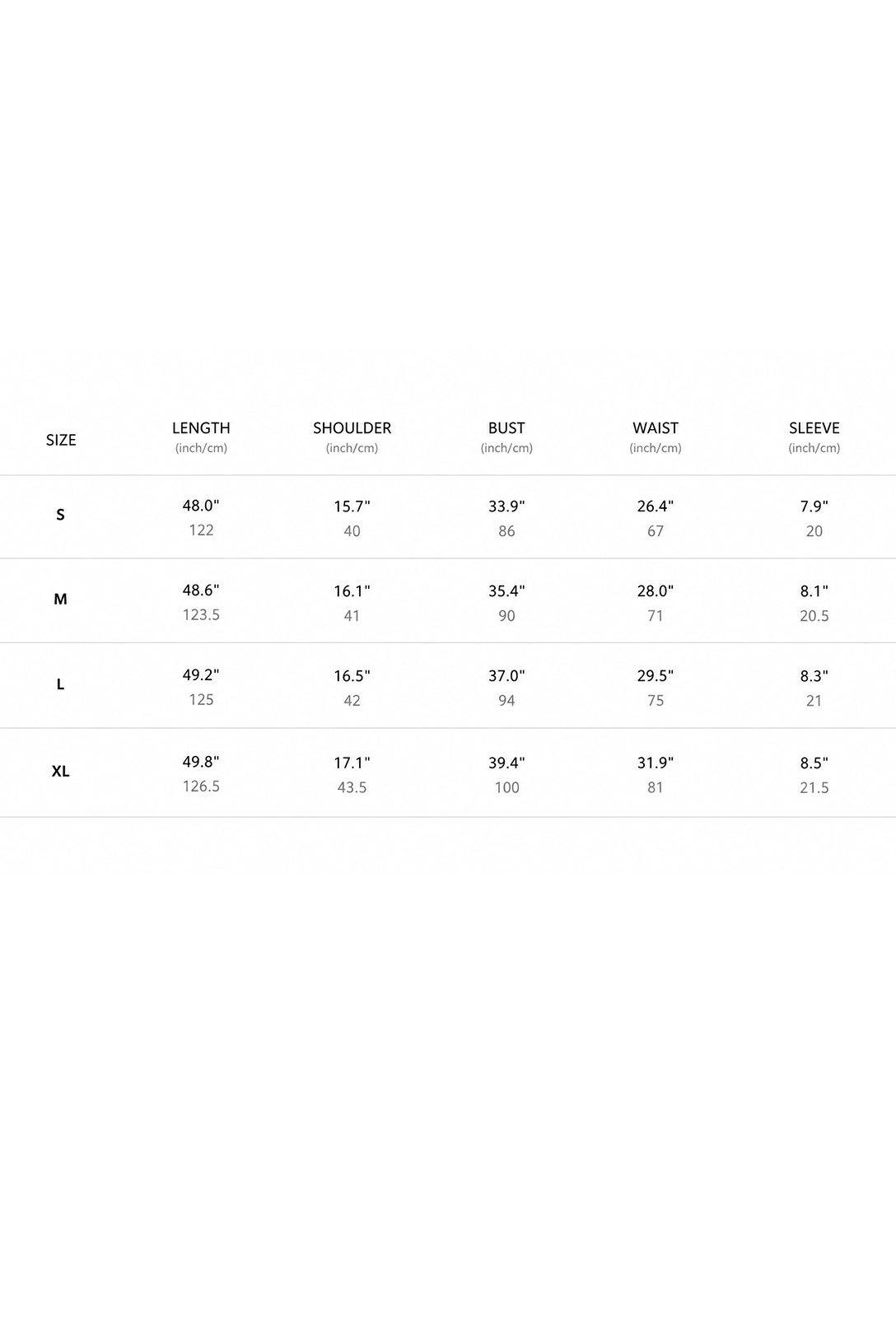
Task: Select the 8.5" sleeve value for XL
Action: [814, 763]
